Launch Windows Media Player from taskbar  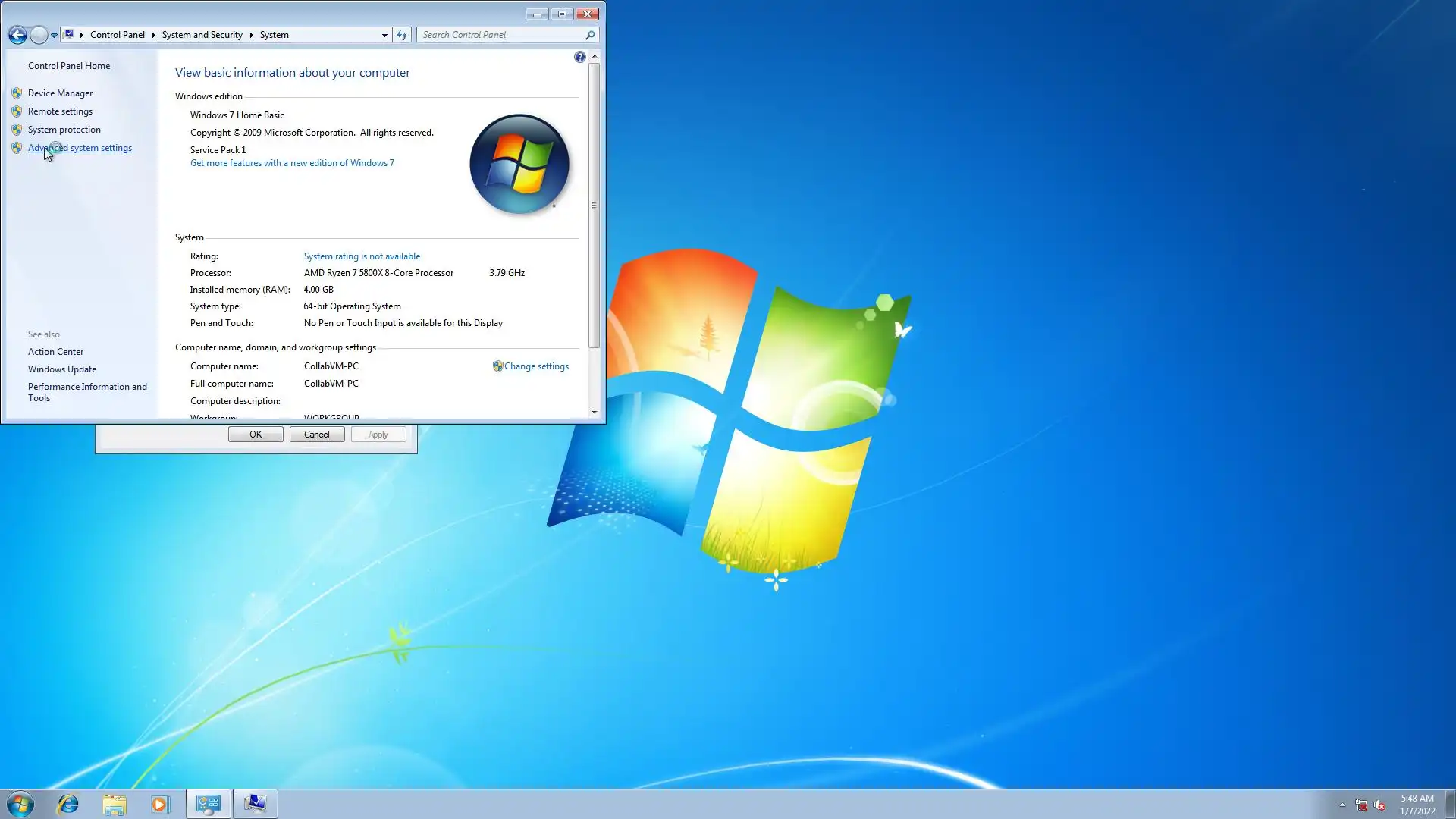(x=160, y=804)
